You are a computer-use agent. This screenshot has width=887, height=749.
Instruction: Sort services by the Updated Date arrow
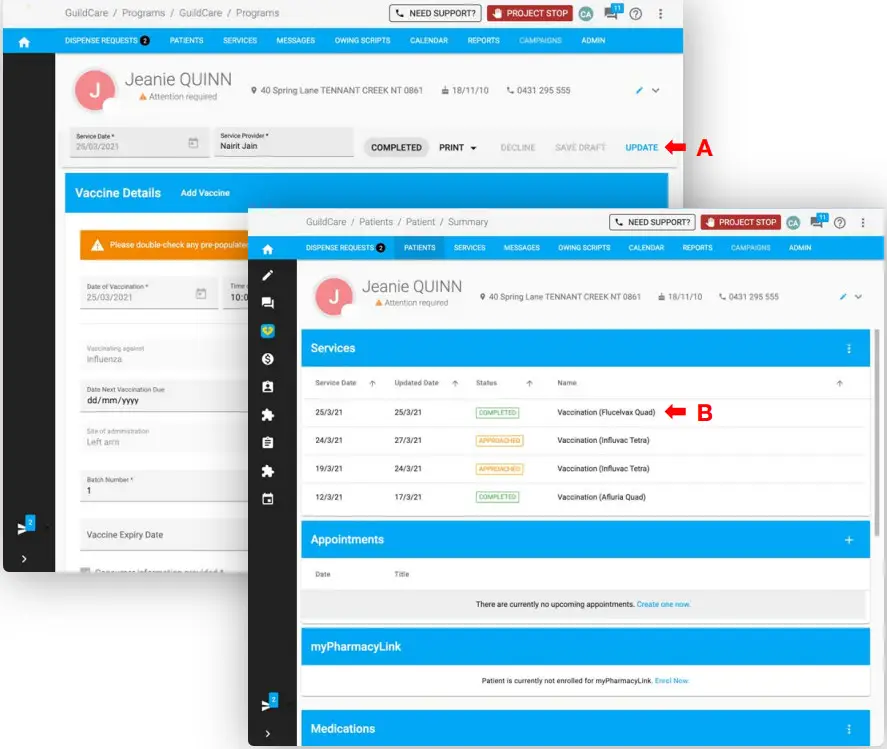[x=455, y=384]
